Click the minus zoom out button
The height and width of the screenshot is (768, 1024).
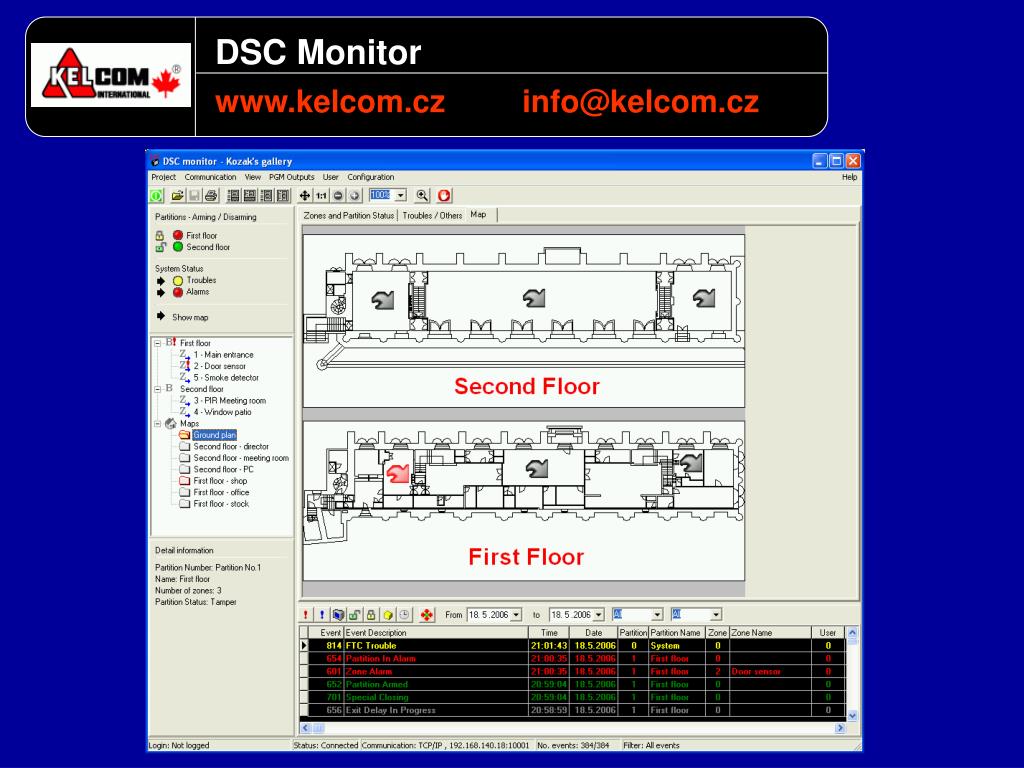[x=338, y=195]
